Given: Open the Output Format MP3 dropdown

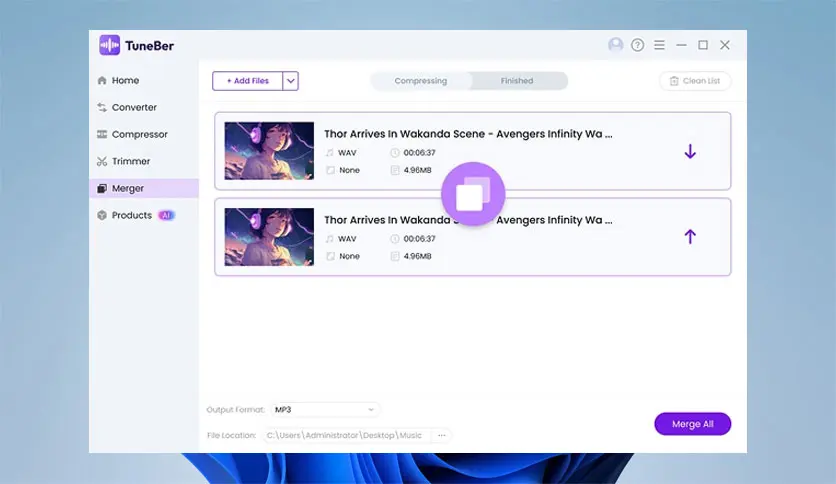Looking at the screenshot, I should (325, 409).
